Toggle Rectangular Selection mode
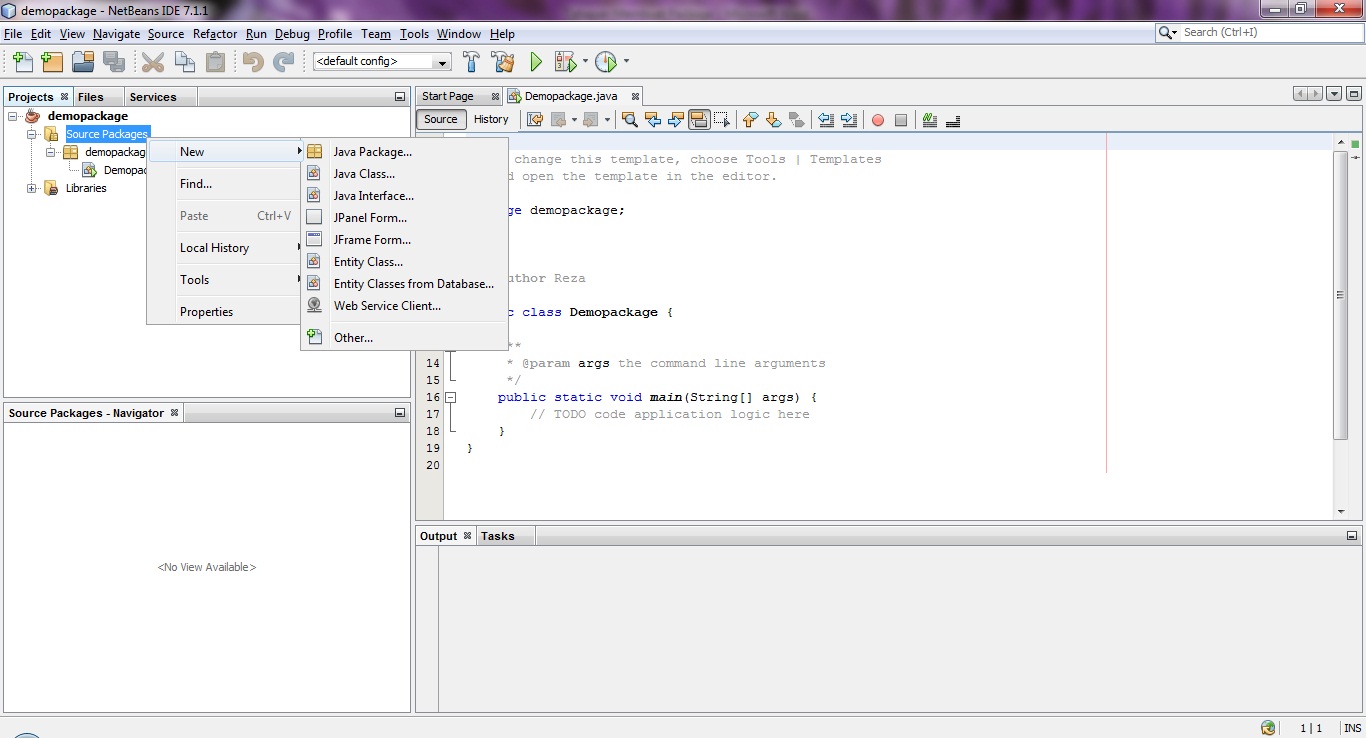 (x=721, y=119)
